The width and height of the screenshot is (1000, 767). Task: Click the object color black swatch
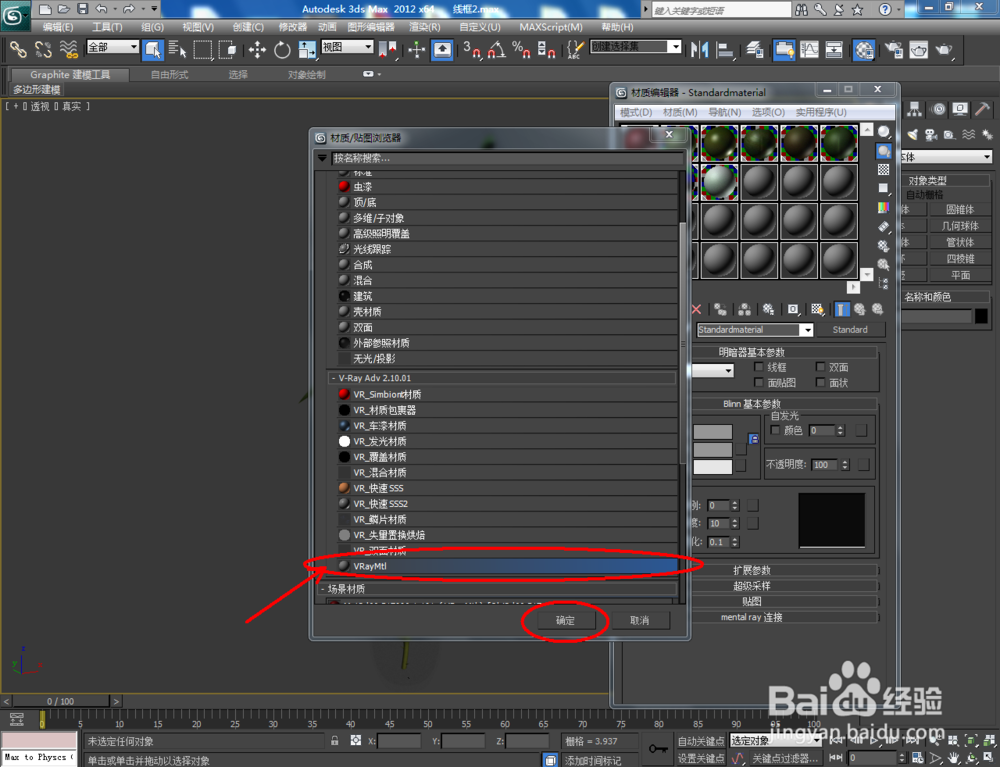982,316
